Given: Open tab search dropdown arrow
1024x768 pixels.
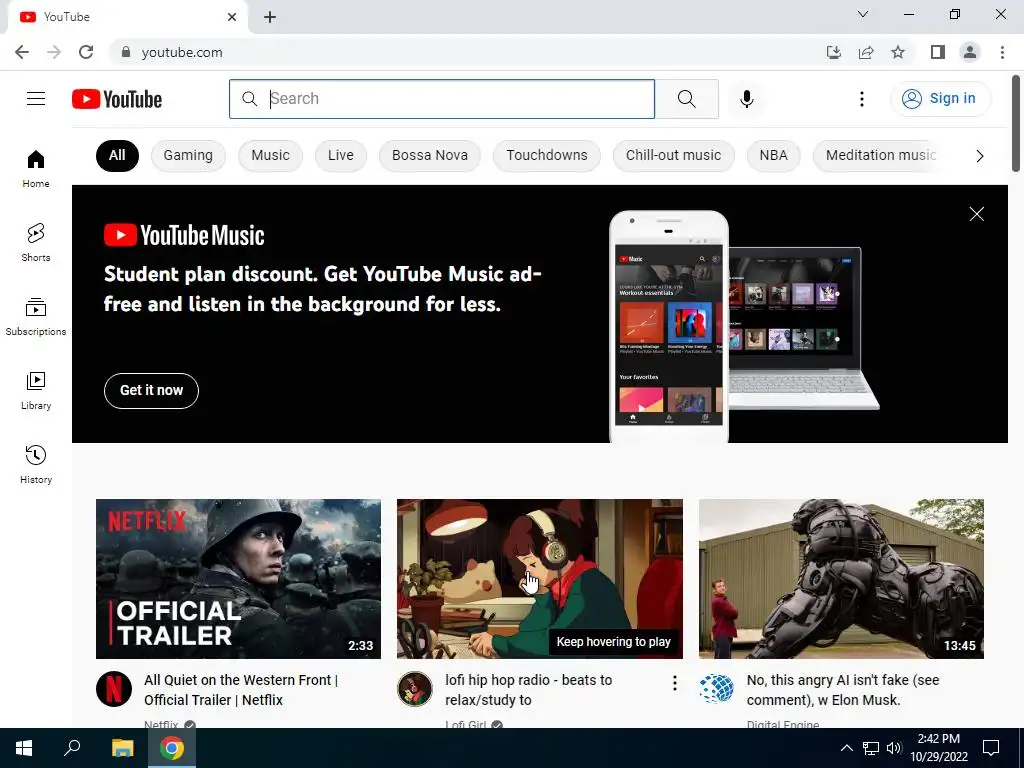Looking at the screenshot, I should tap(863, 14).
